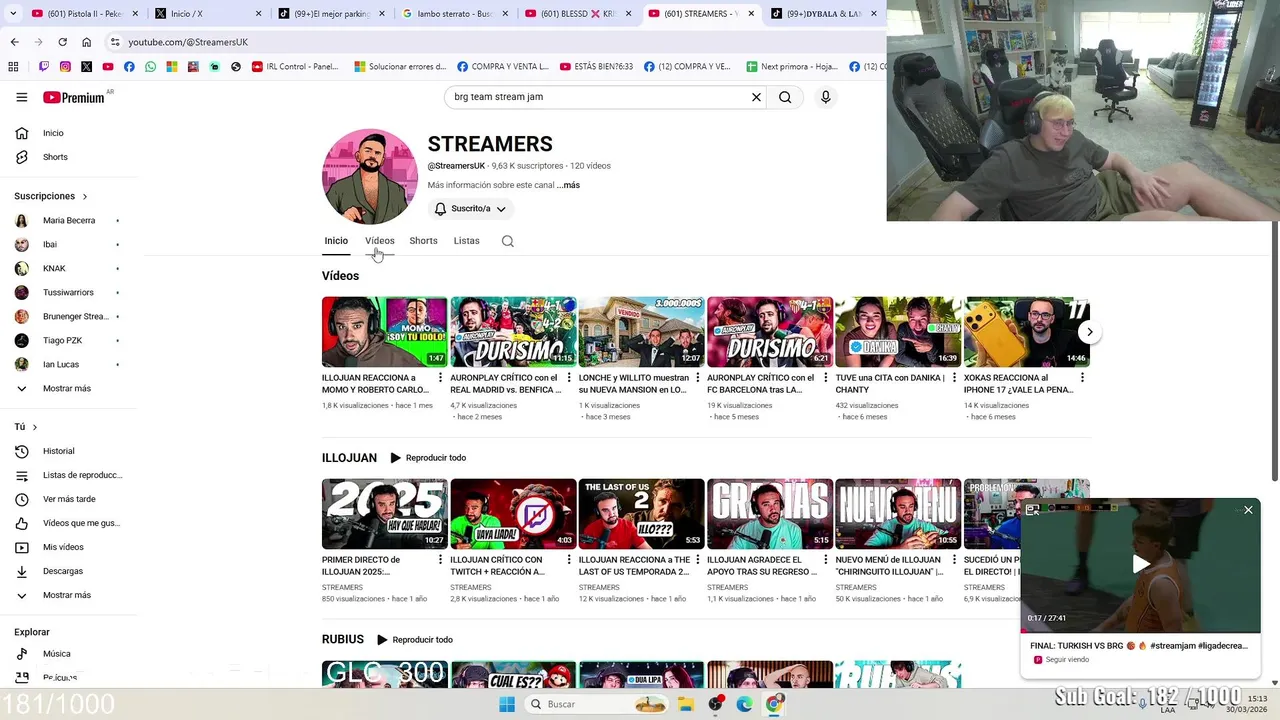Switch to the Vídeos channel tab
The height and width of the screenshot is (720, 1280).
pyautogui.click(x=380, y=241)
